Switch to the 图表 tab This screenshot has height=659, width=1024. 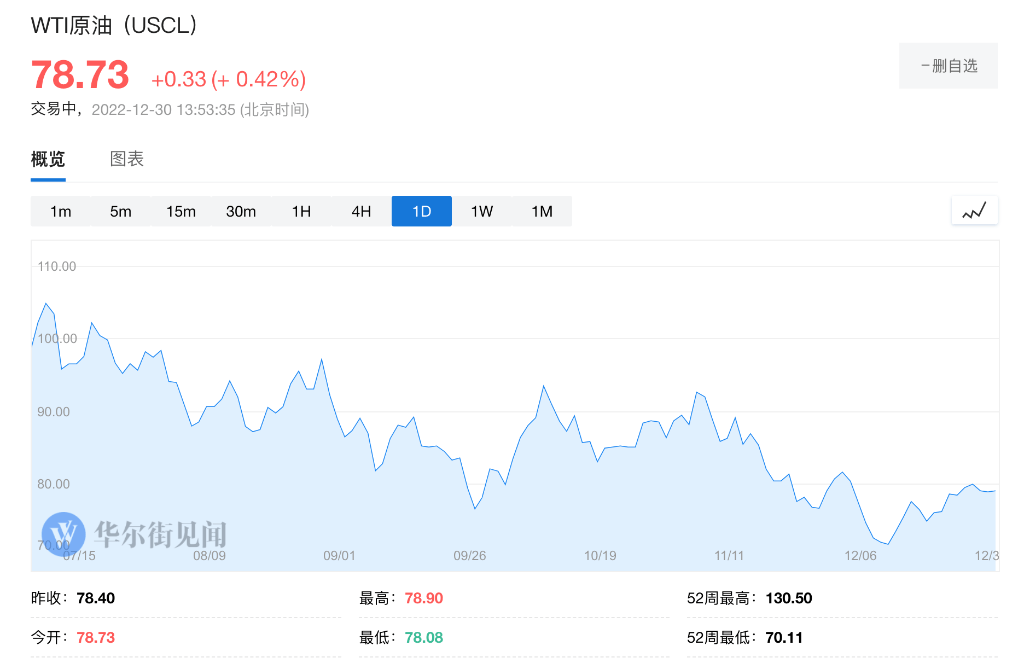127,159
